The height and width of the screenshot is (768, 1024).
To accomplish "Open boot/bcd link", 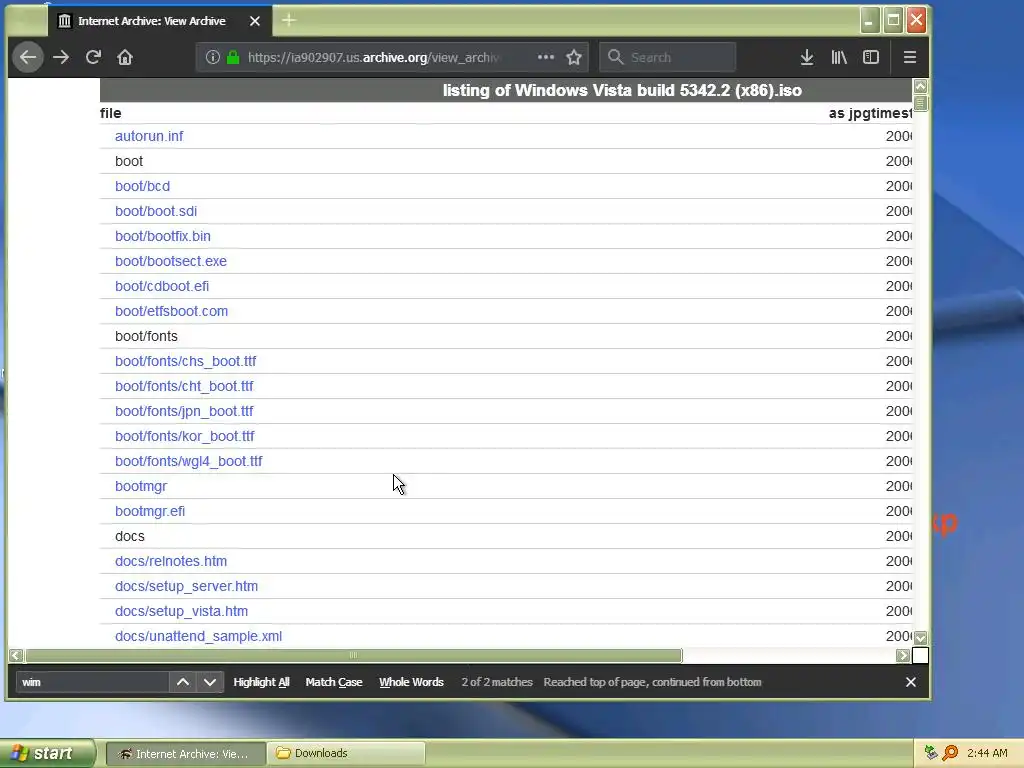I will click(142, 186).
